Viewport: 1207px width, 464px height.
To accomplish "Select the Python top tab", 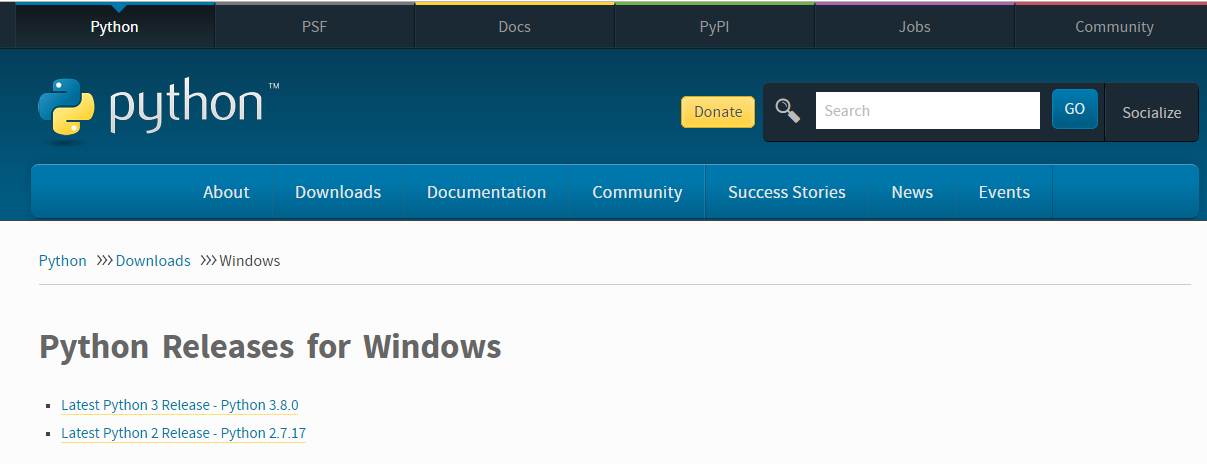I will click(x=114, y=26).
